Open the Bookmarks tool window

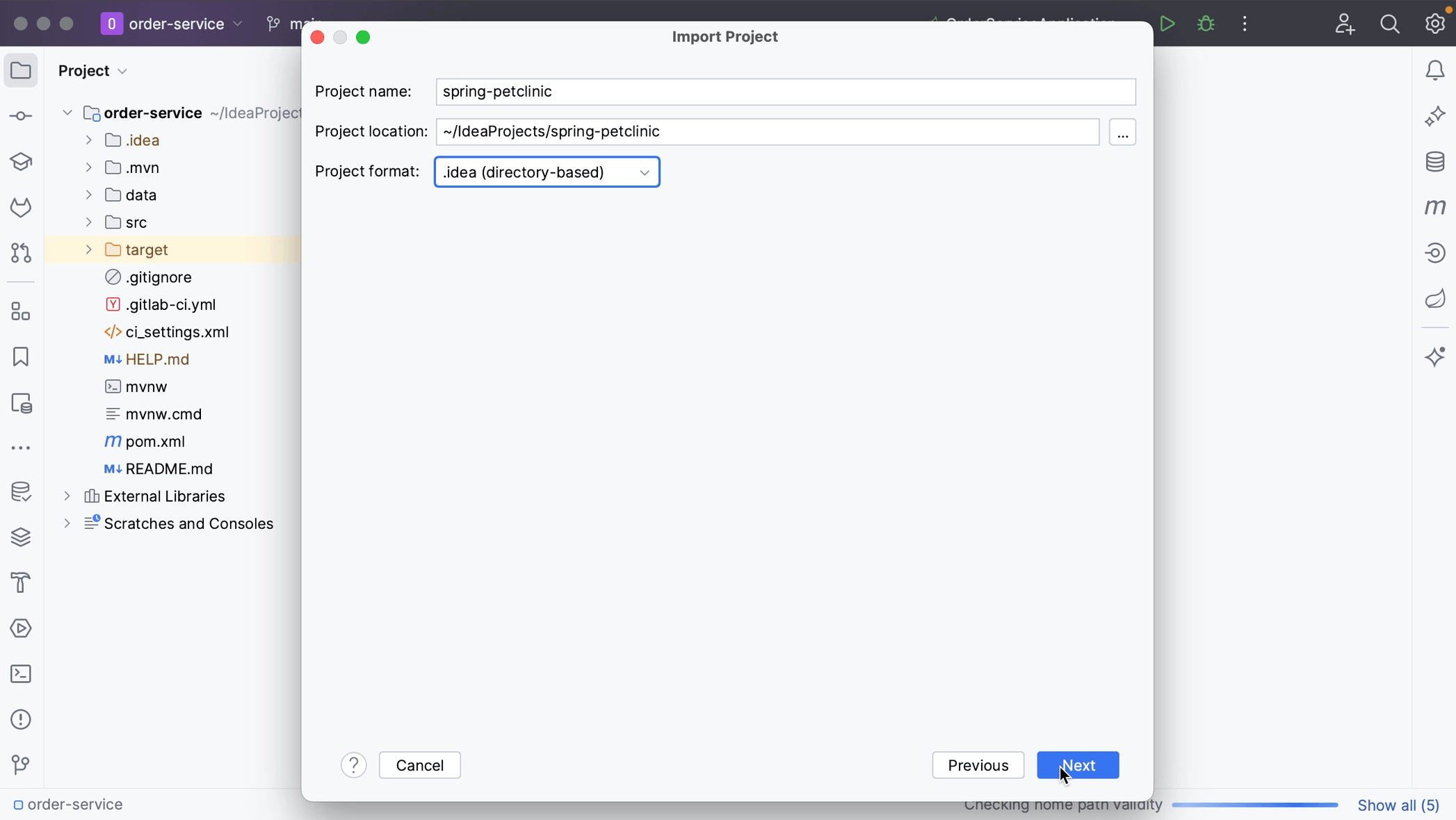(21, 357)
